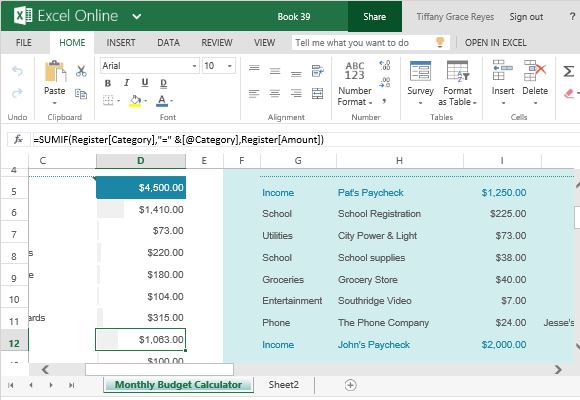This screenshot has height=400, width=580.
Task: Click Comma Style icon
Action: [x=385, y=101]
